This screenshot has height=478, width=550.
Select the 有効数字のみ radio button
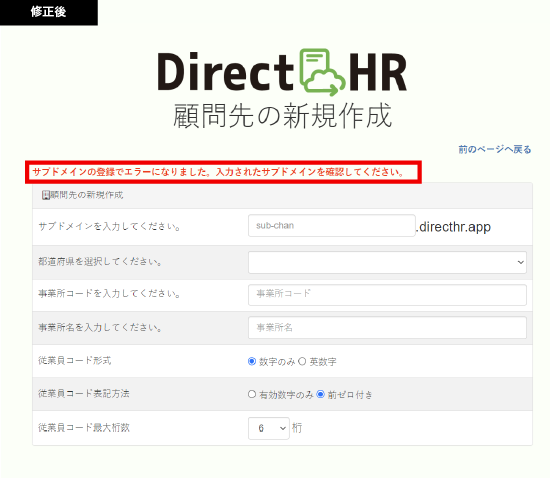coord(252,394)
